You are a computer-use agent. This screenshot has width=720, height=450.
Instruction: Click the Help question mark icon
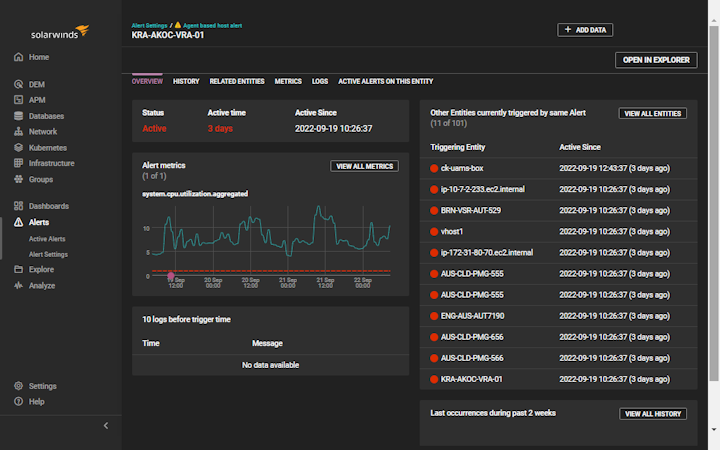pos(19,401)
